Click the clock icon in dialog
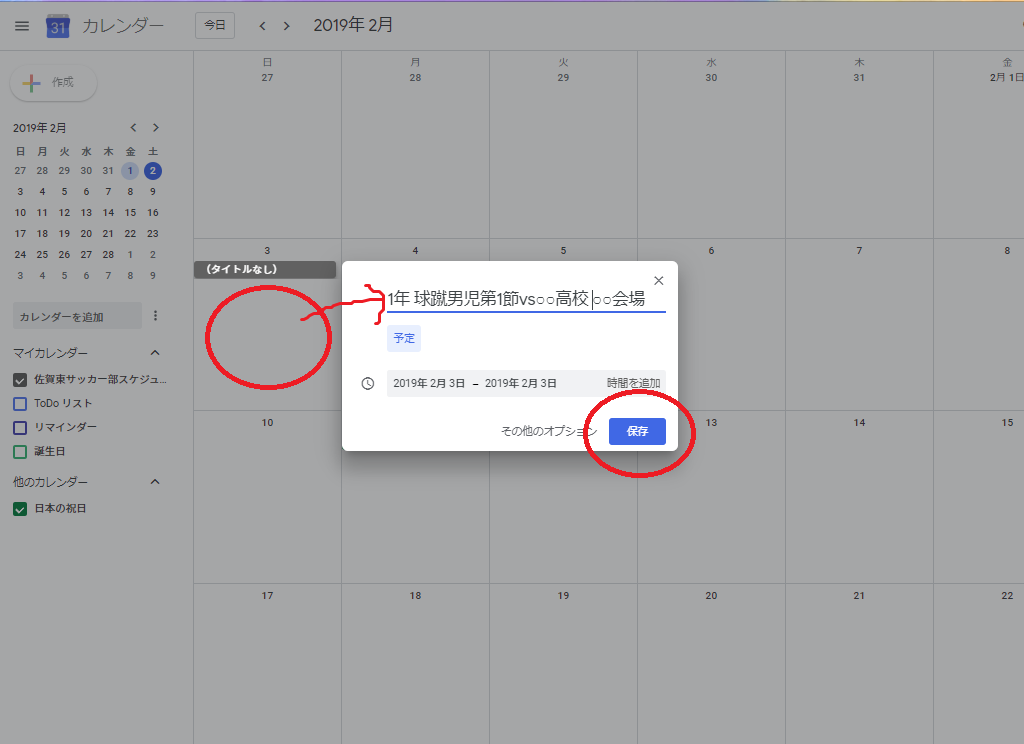 click(368, 383)
